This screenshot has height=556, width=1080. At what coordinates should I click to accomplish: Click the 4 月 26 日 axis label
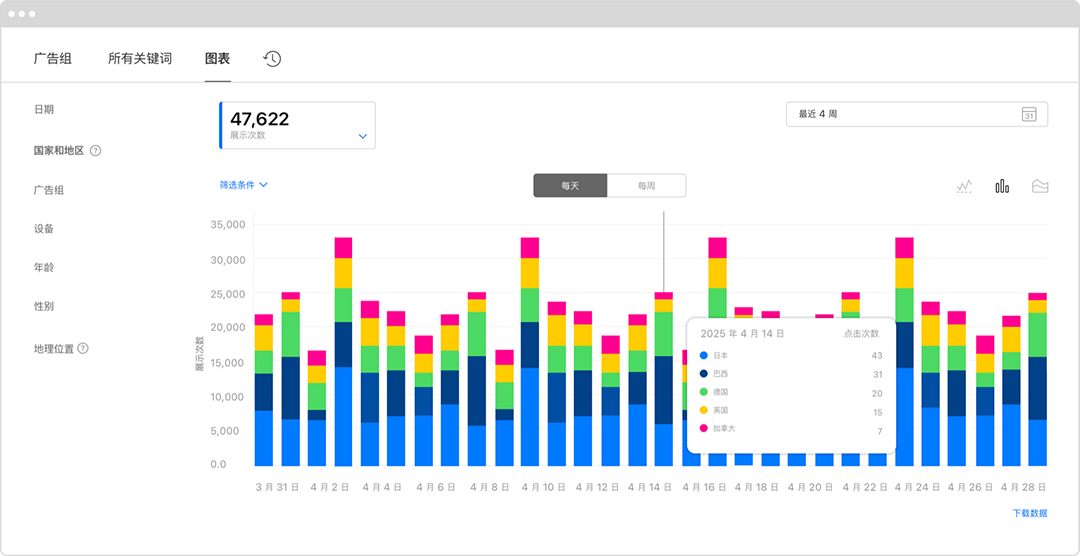[x=970, y=486]
